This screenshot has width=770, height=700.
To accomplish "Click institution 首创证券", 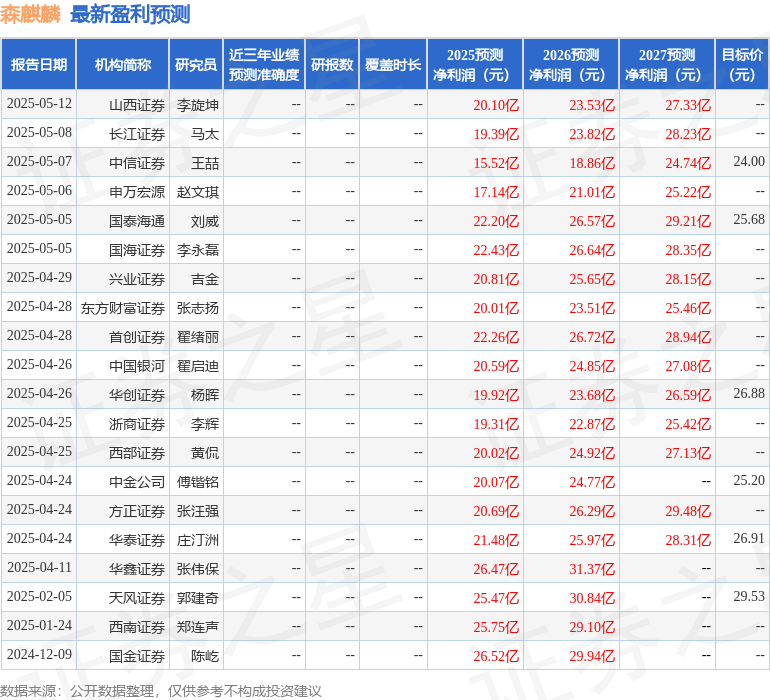I will click(137, 337).
